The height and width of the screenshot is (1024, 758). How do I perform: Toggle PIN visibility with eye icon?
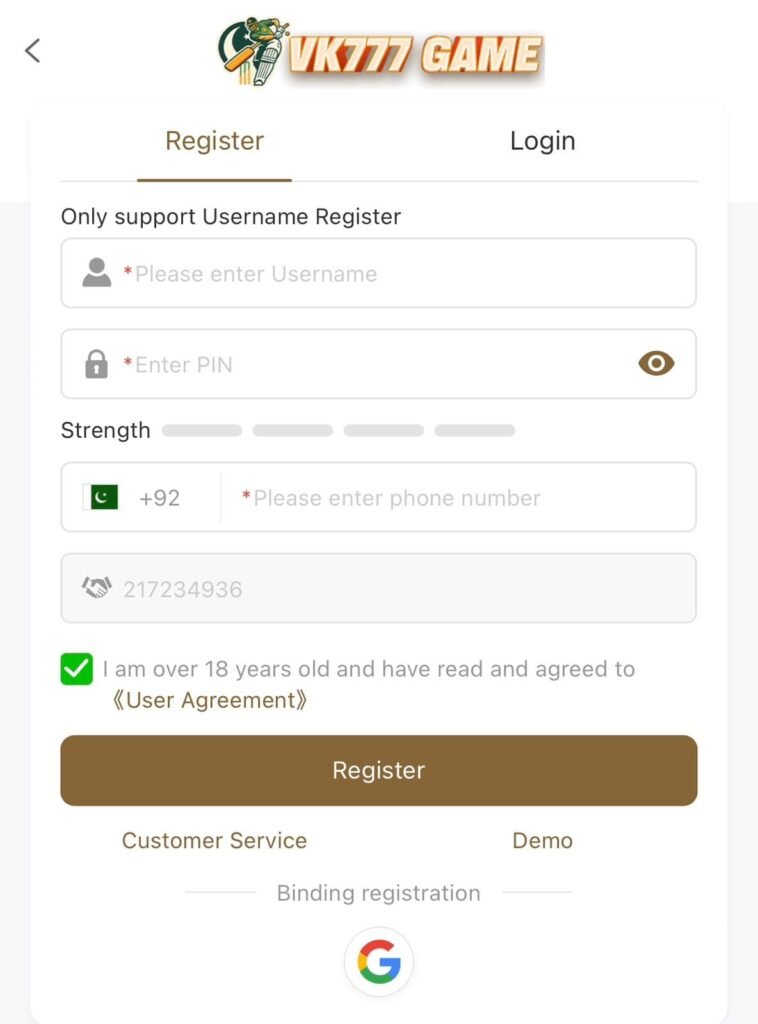[656, 364]
